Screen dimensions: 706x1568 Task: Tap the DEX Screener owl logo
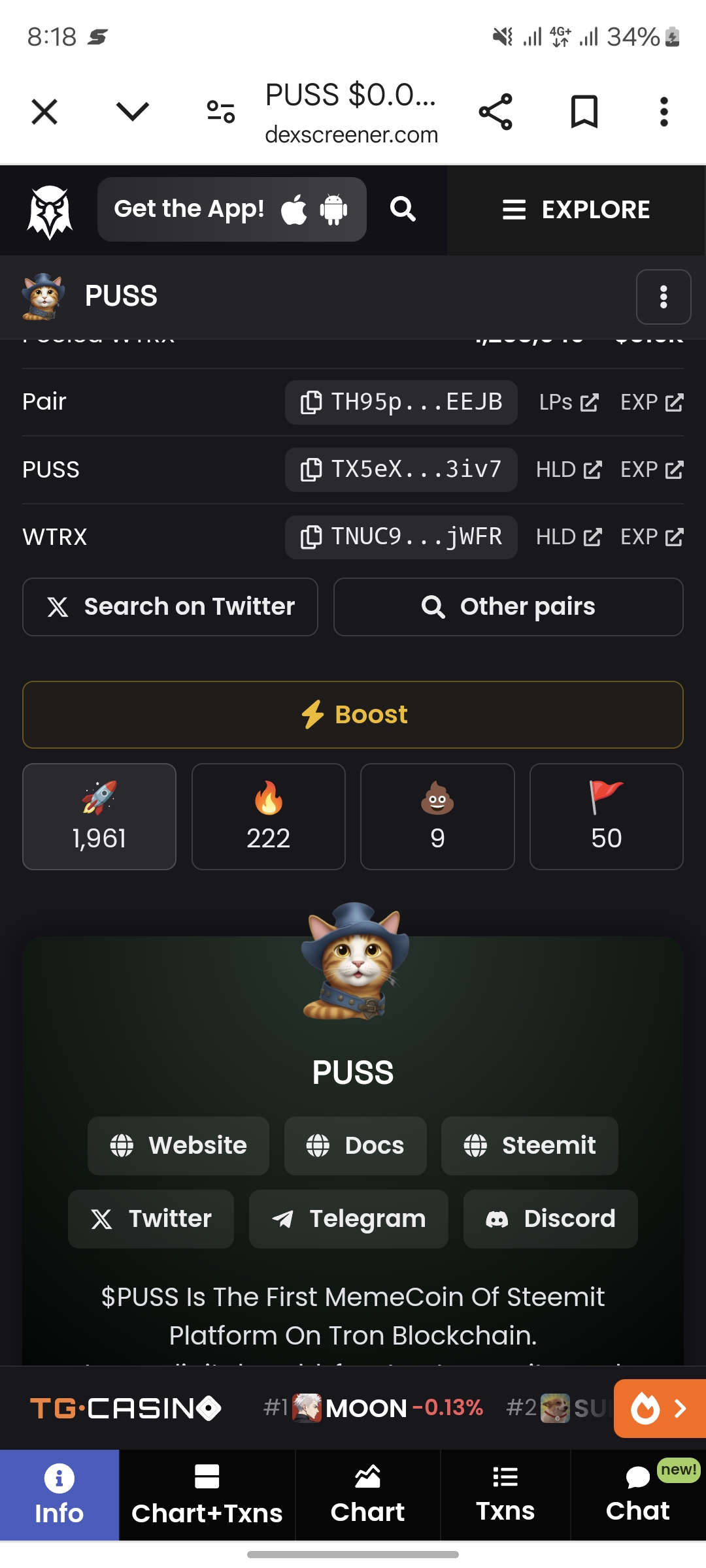coord(50,211)
